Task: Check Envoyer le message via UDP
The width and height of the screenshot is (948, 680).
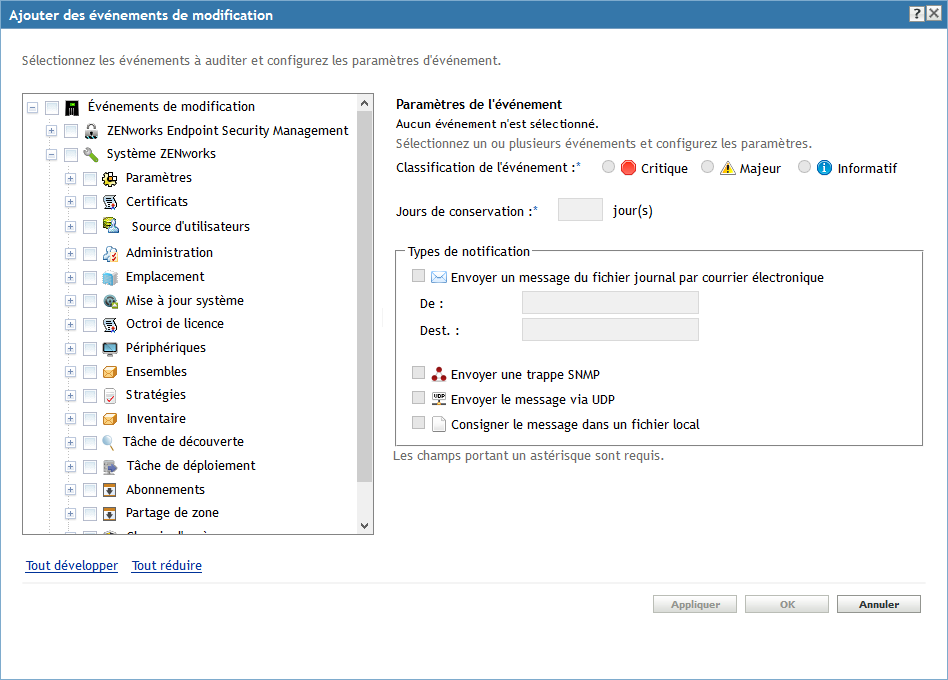Action: [x=418, y=397]
